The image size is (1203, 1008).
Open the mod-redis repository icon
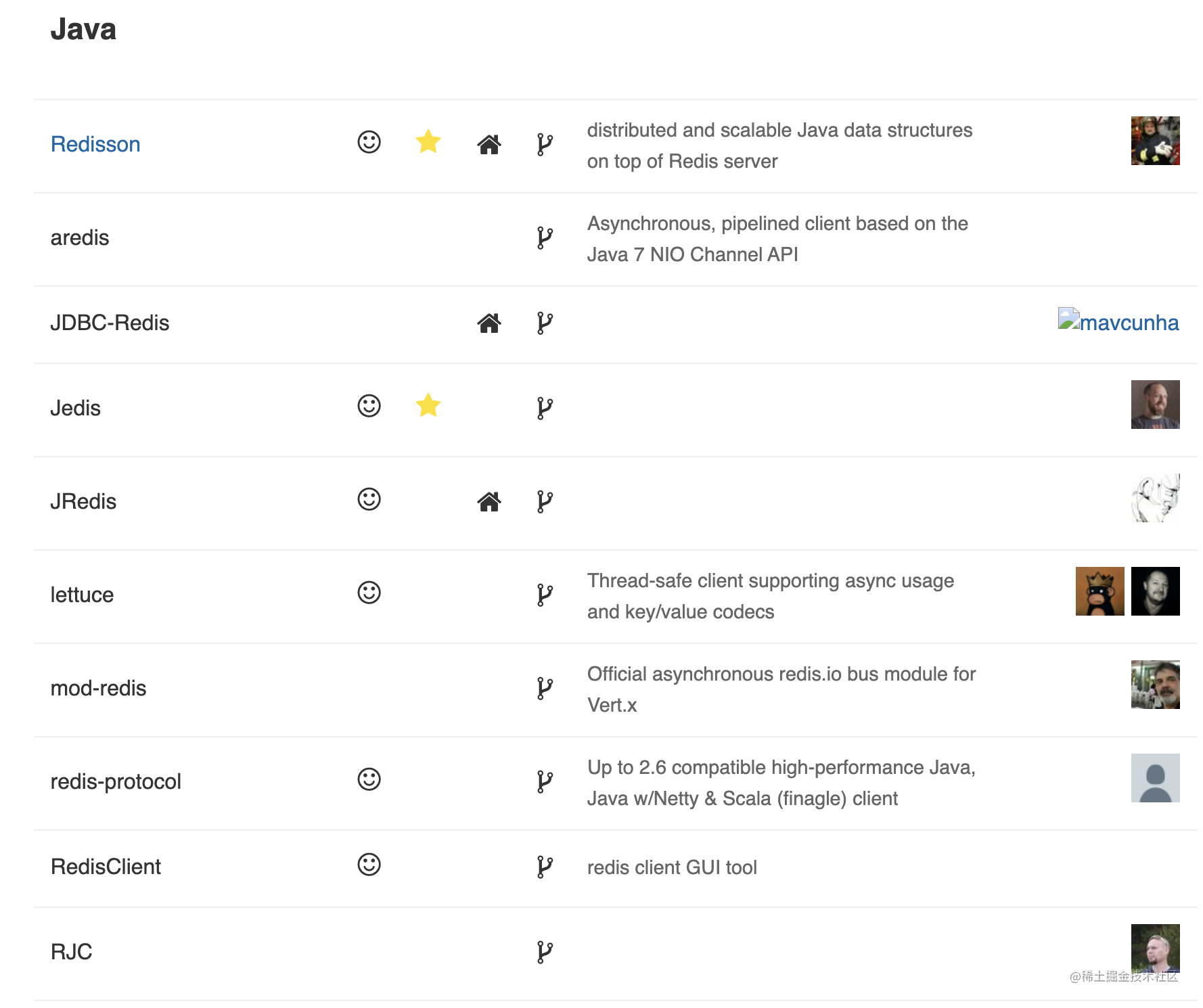(x=545, y=688)
